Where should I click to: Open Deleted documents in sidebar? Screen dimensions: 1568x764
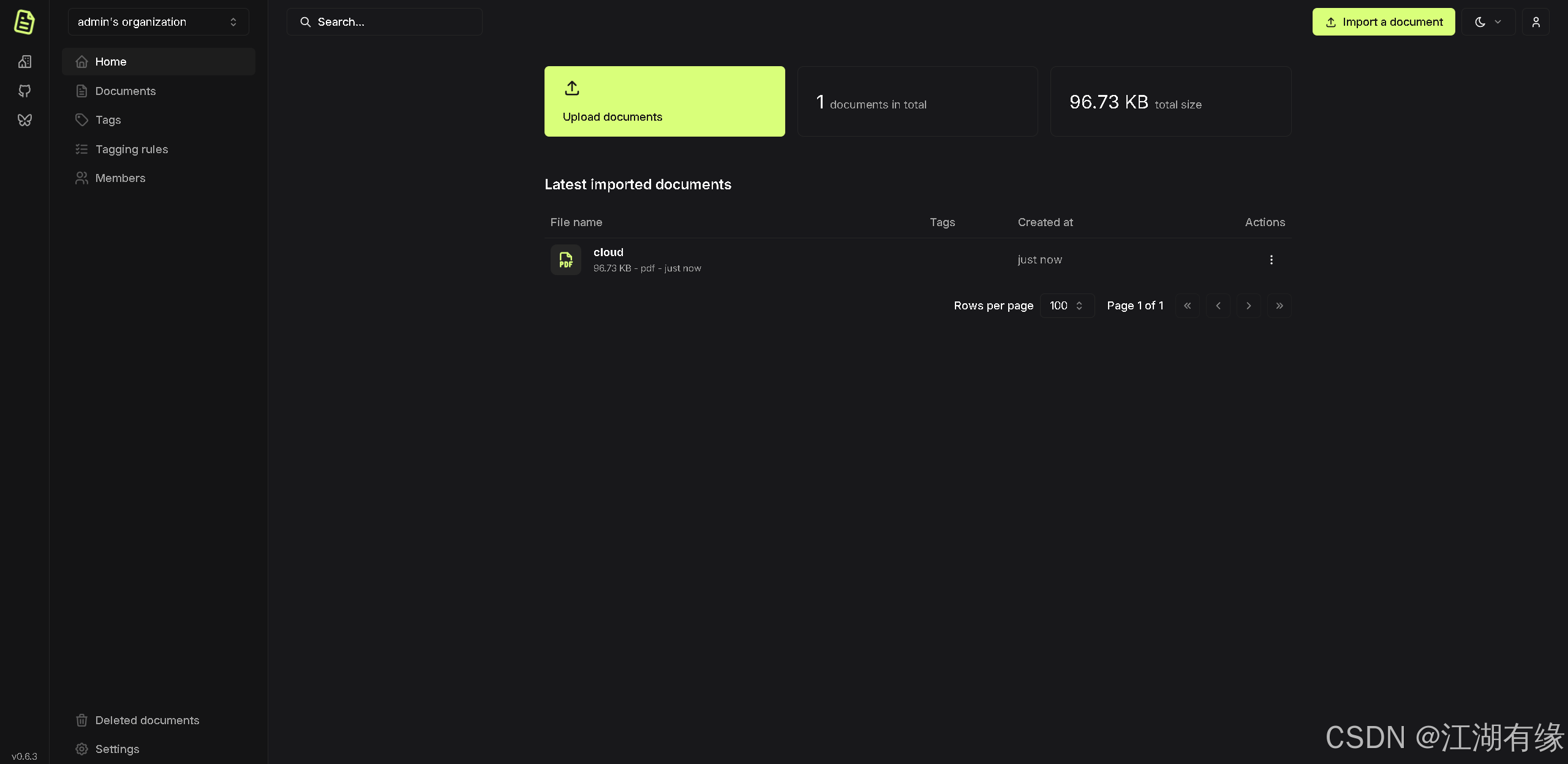click(x=147, y=721)
